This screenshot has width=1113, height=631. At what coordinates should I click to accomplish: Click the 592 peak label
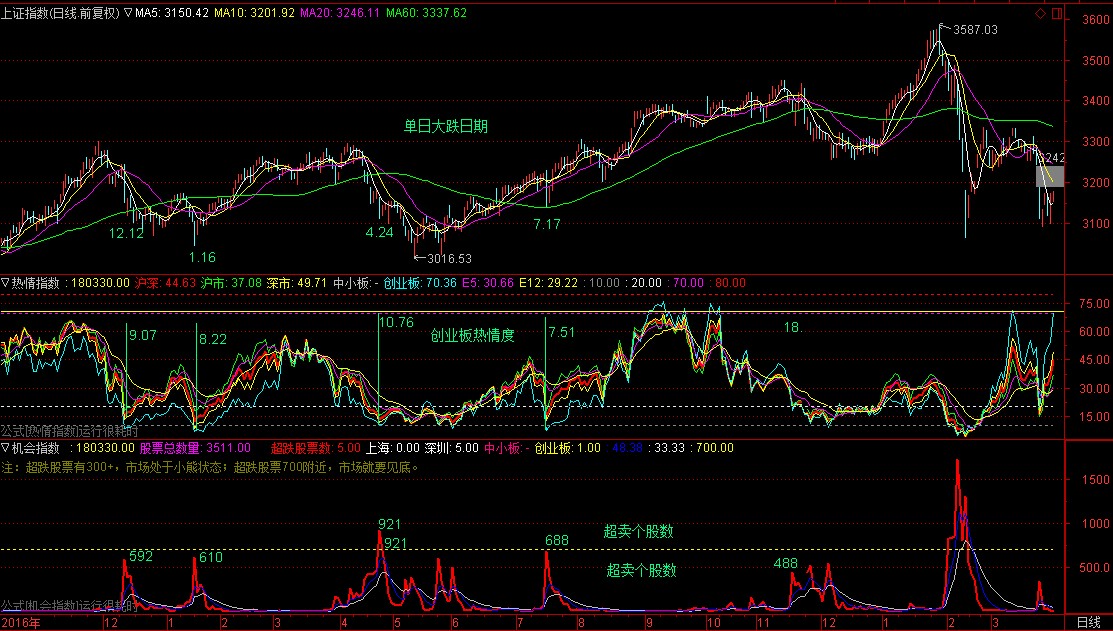coord(141,556)
